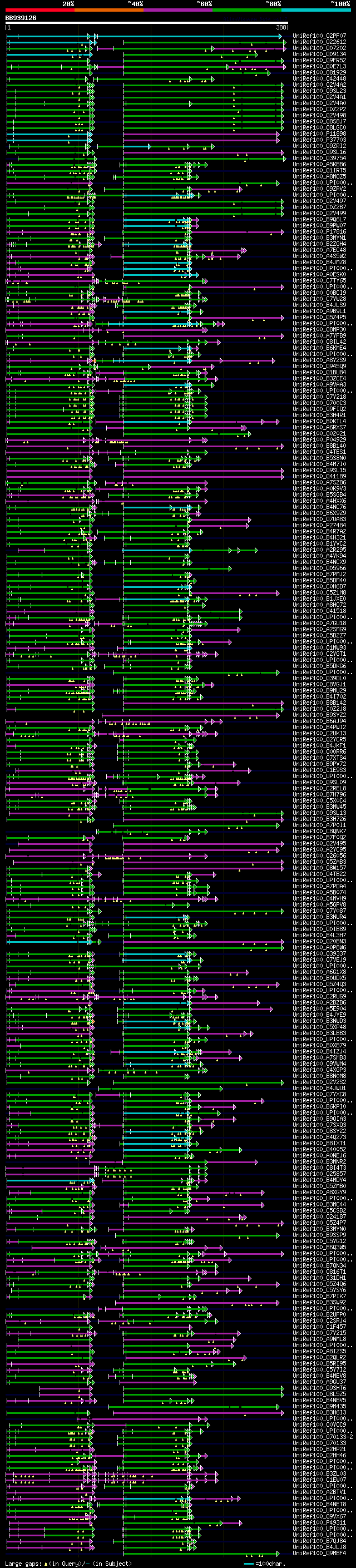Image resolution: width=356 pixels, height=1568 pixels.
Task: Open hit UniRef100_Q2PF07
Action: 319,37
